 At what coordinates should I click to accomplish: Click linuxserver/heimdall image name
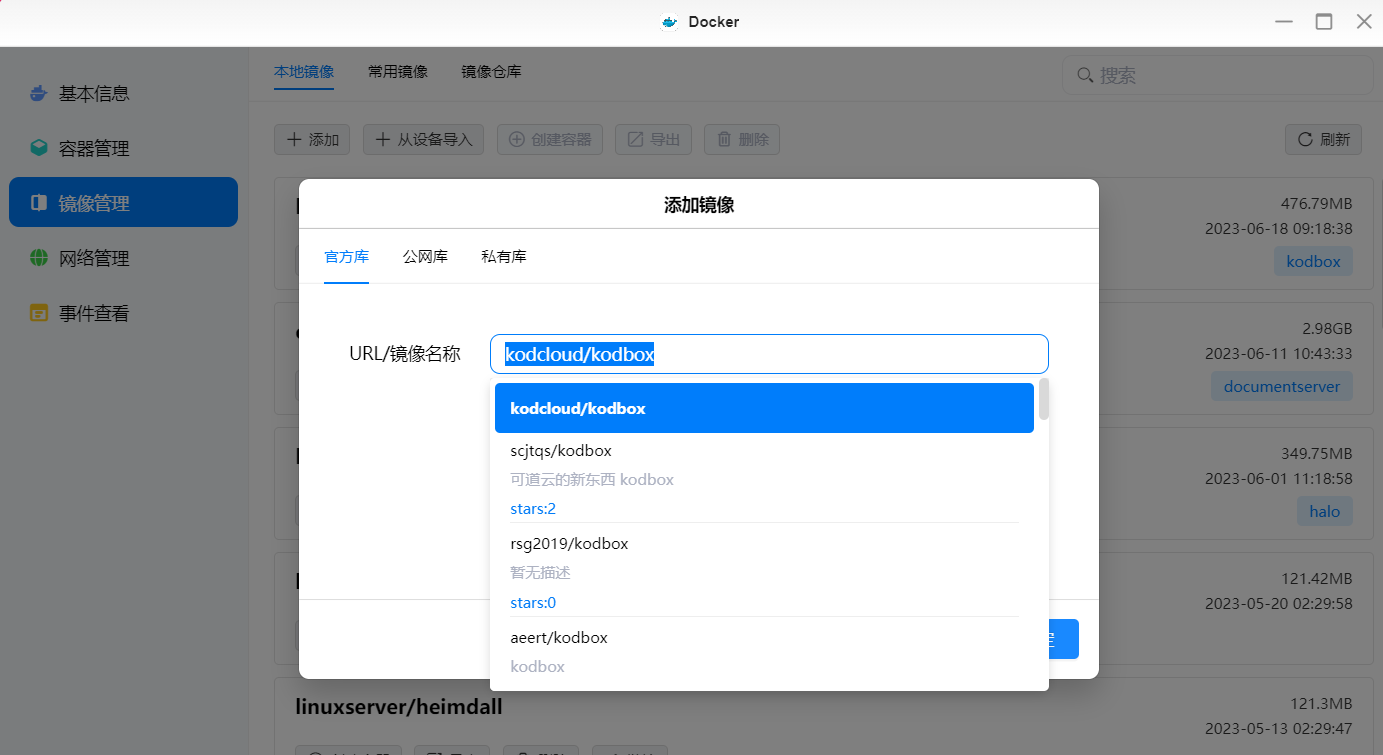click(x=399, y=707)
